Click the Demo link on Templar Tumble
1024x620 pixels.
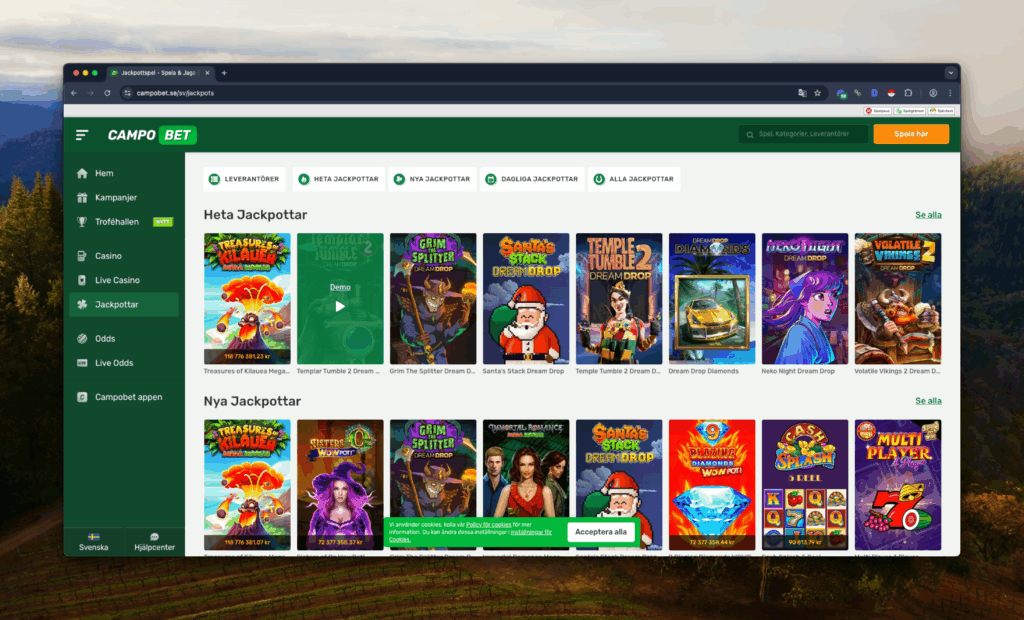(340, 287)
